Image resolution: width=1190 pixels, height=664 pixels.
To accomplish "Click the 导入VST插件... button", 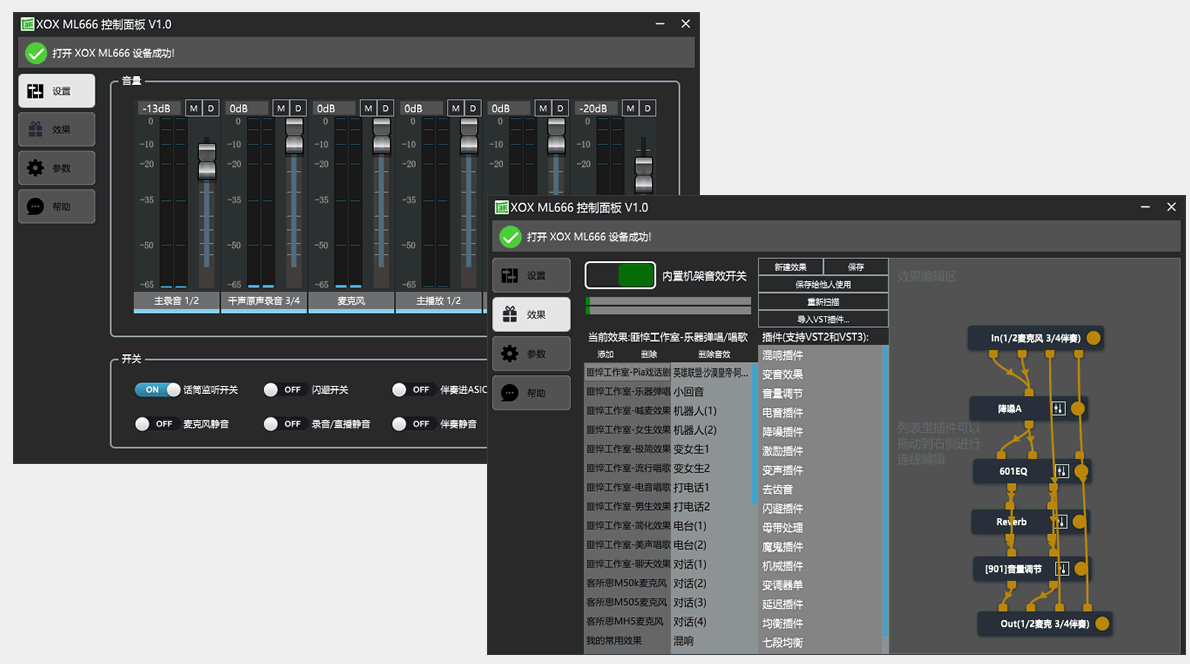I will click(x=823, y=319).
